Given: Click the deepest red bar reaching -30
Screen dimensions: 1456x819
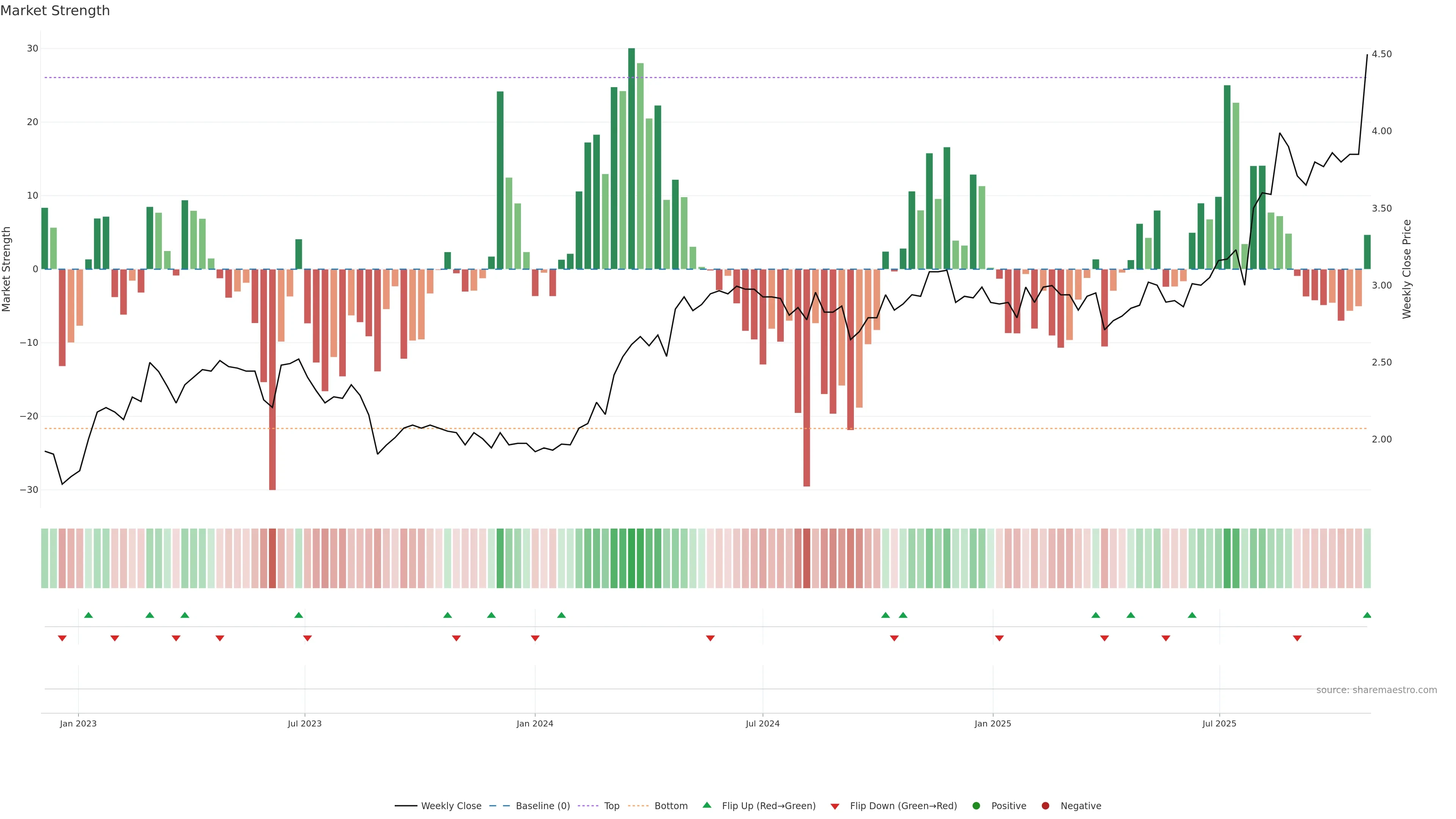Looking at the screenshot, I should pyautogui.click(x=273, y=379).
